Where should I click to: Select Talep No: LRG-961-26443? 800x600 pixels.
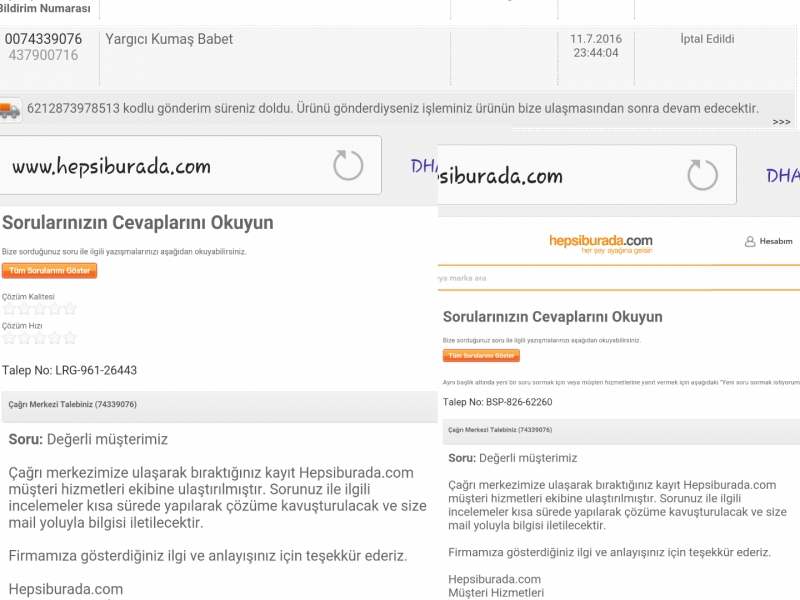click(x=69, y=370)
